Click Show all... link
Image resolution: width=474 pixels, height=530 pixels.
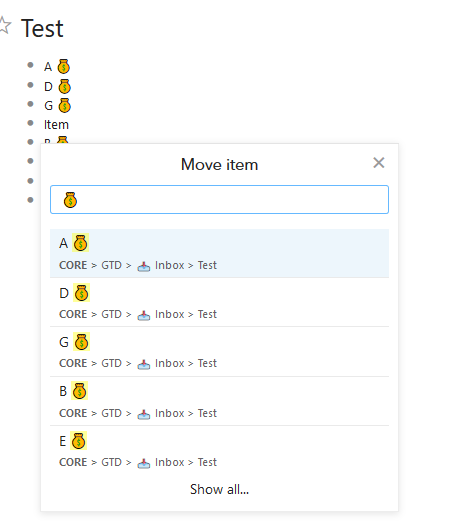coord(219,489)
